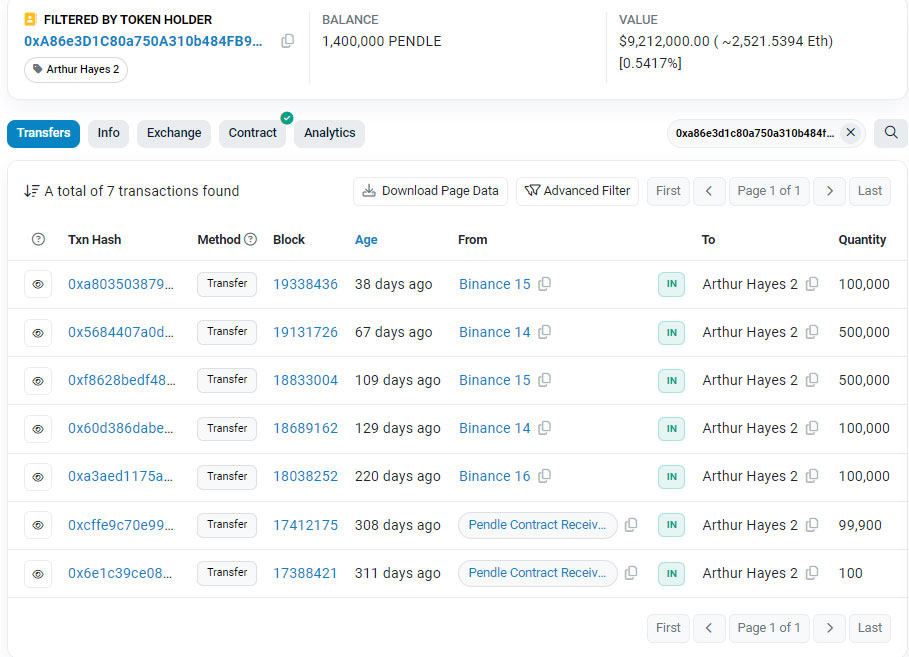909x657 pixels.
Task: Copy Pendle Contract address for block 17412175
Action: click(631, 525)
